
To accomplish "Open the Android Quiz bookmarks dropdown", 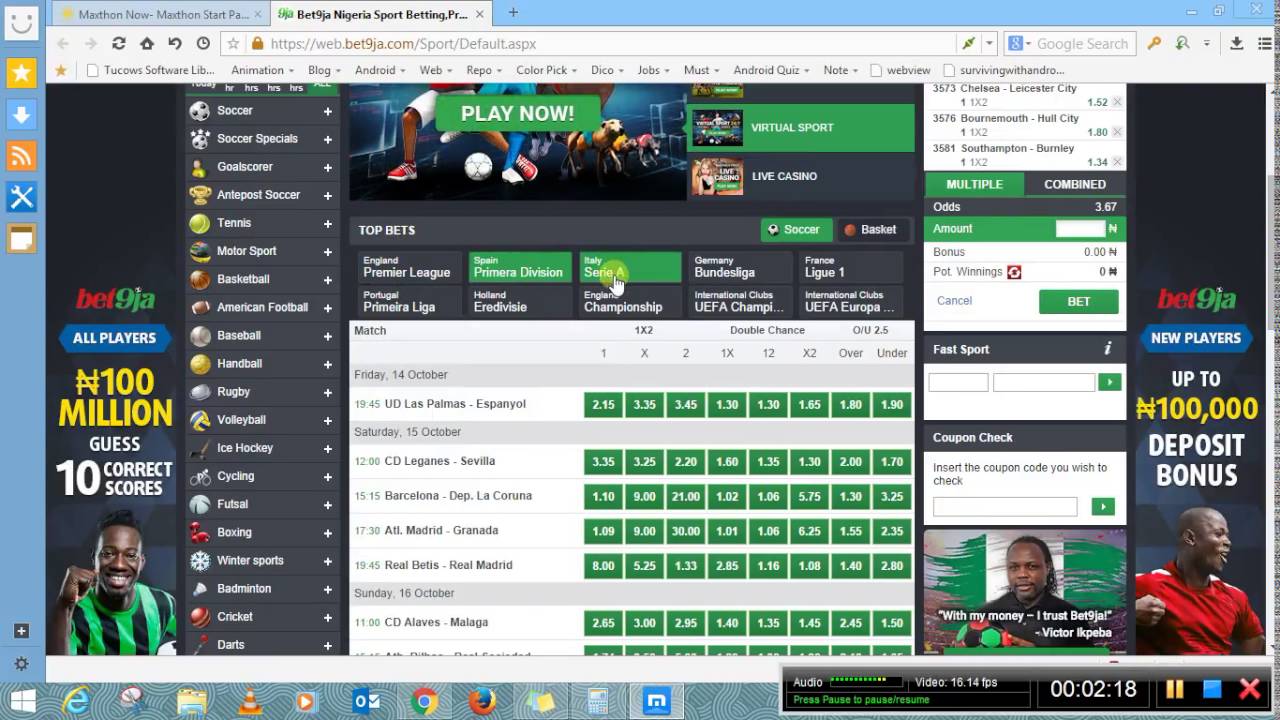I will click(771, 70).
